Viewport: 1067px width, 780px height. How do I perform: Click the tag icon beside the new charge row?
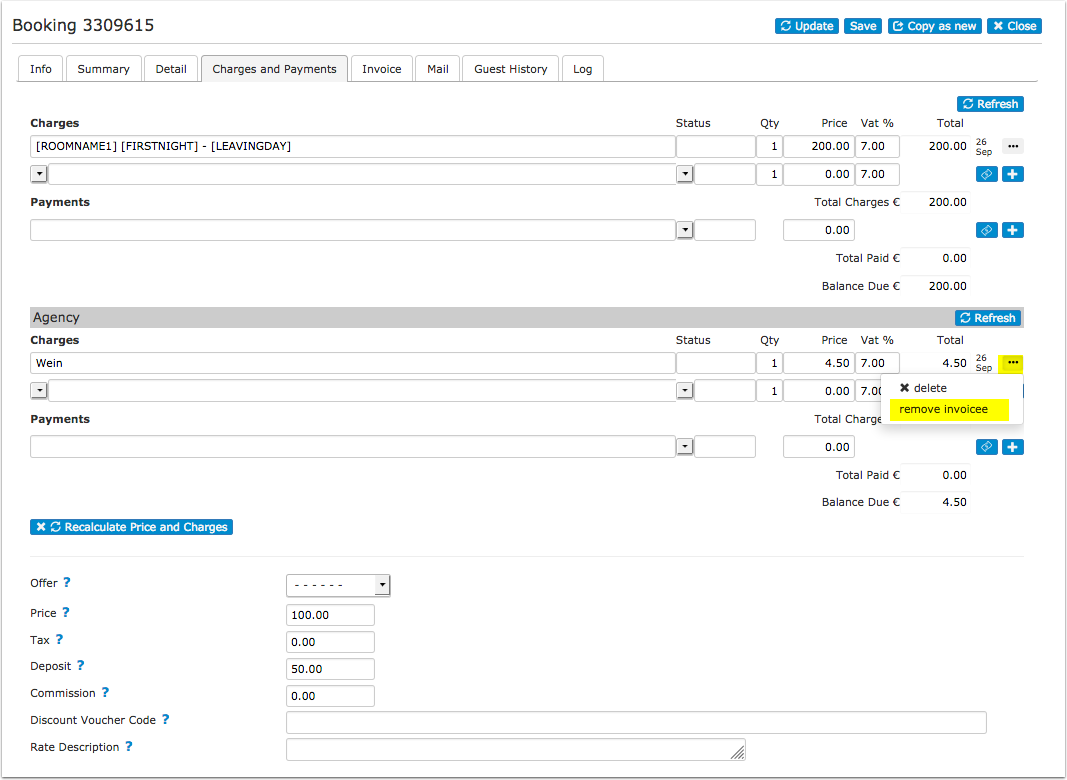[x=987, y=174]
